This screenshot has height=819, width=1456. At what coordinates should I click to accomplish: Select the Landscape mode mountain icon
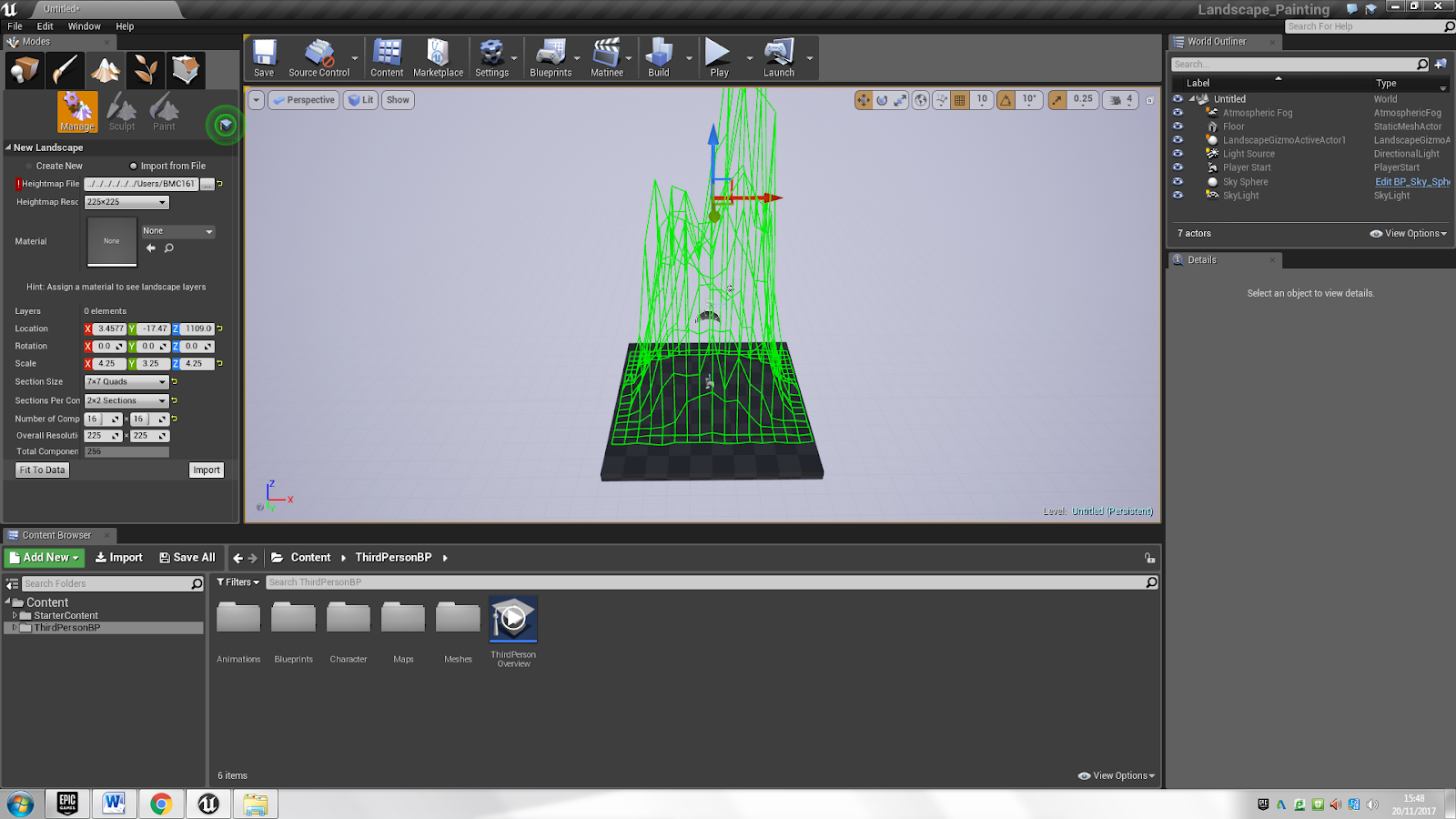pyautogui.click(x=105, y=70)
